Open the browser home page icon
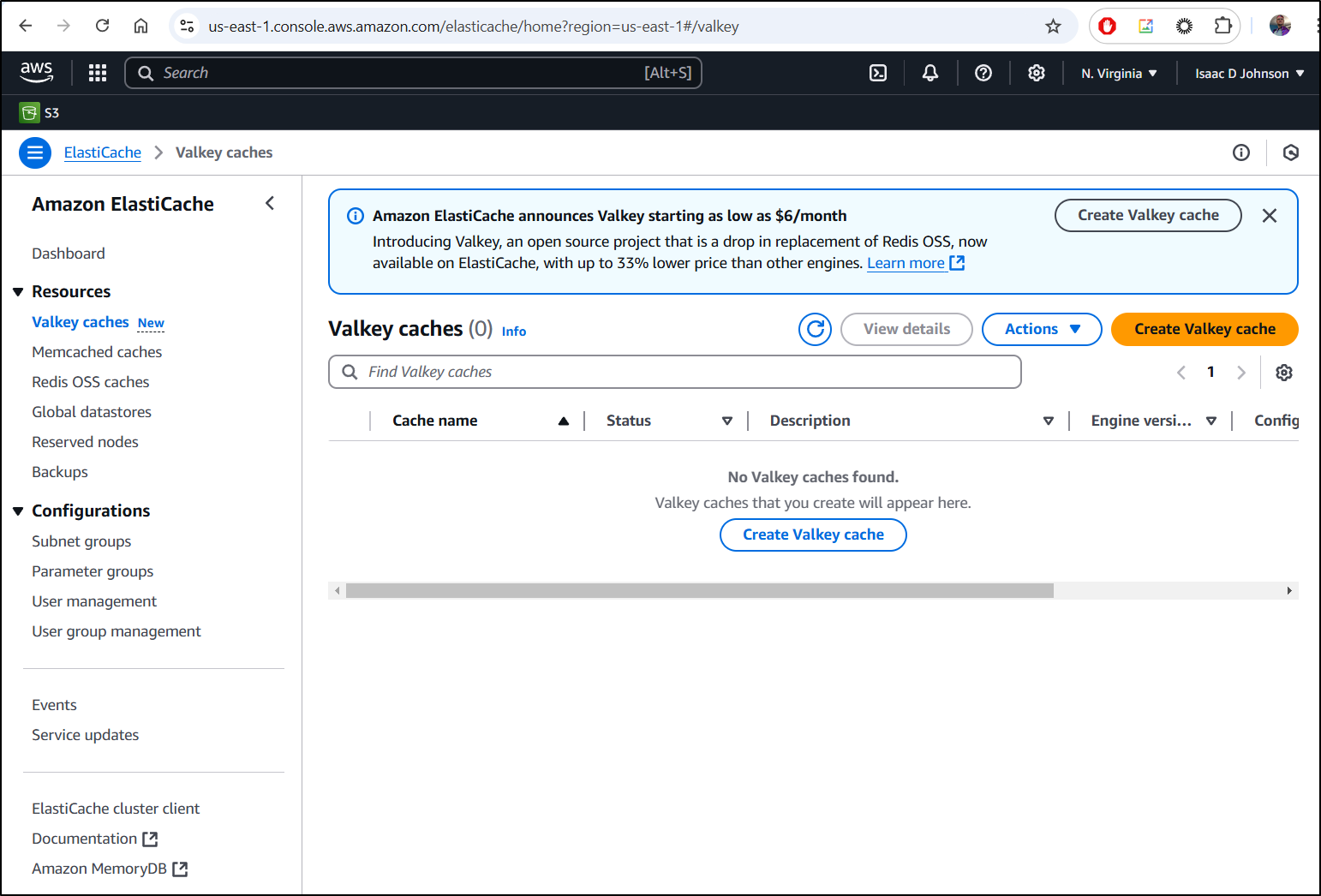 coord(140,26)
